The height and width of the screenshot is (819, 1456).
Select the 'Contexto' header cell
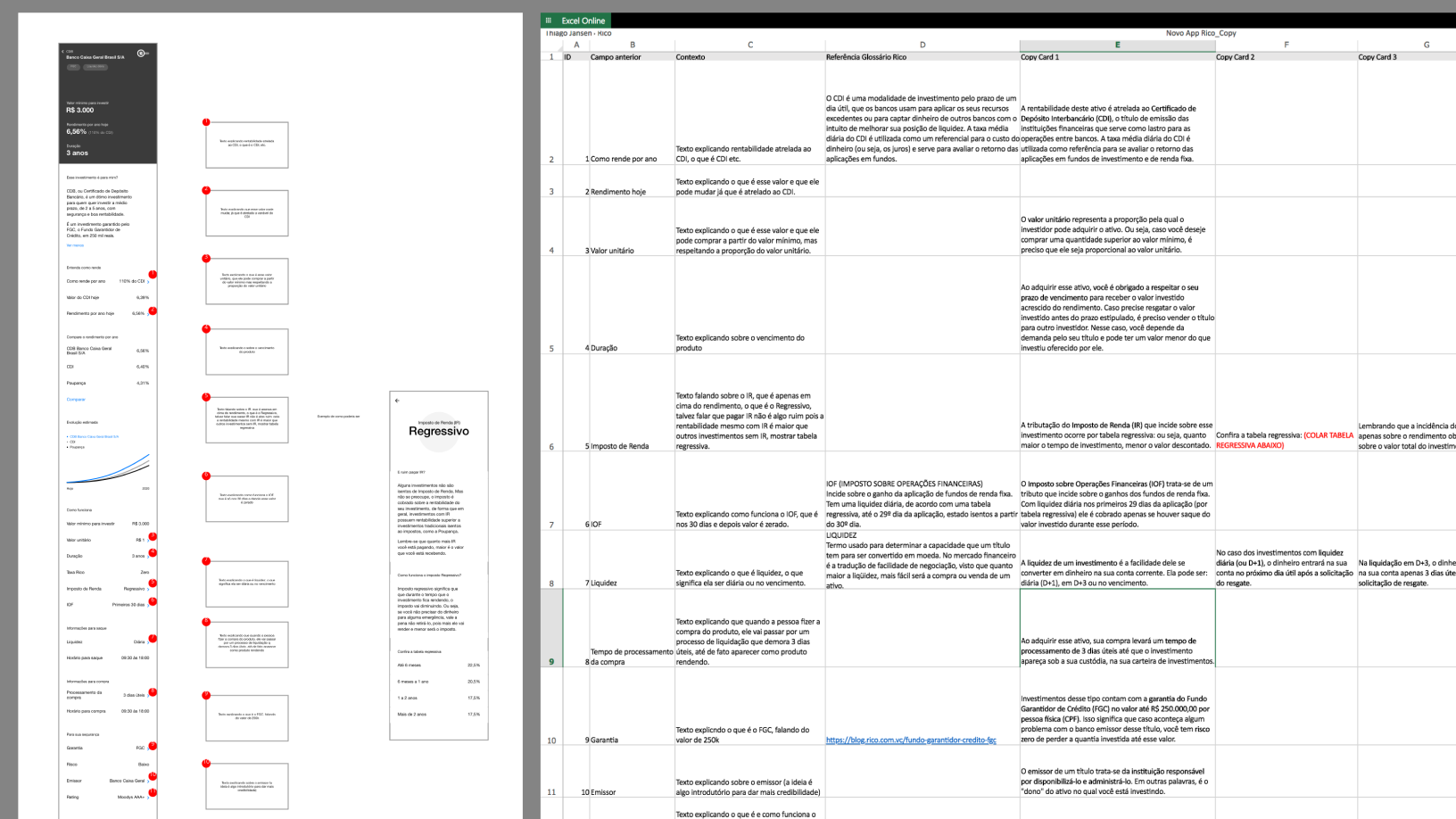[750, 56]
